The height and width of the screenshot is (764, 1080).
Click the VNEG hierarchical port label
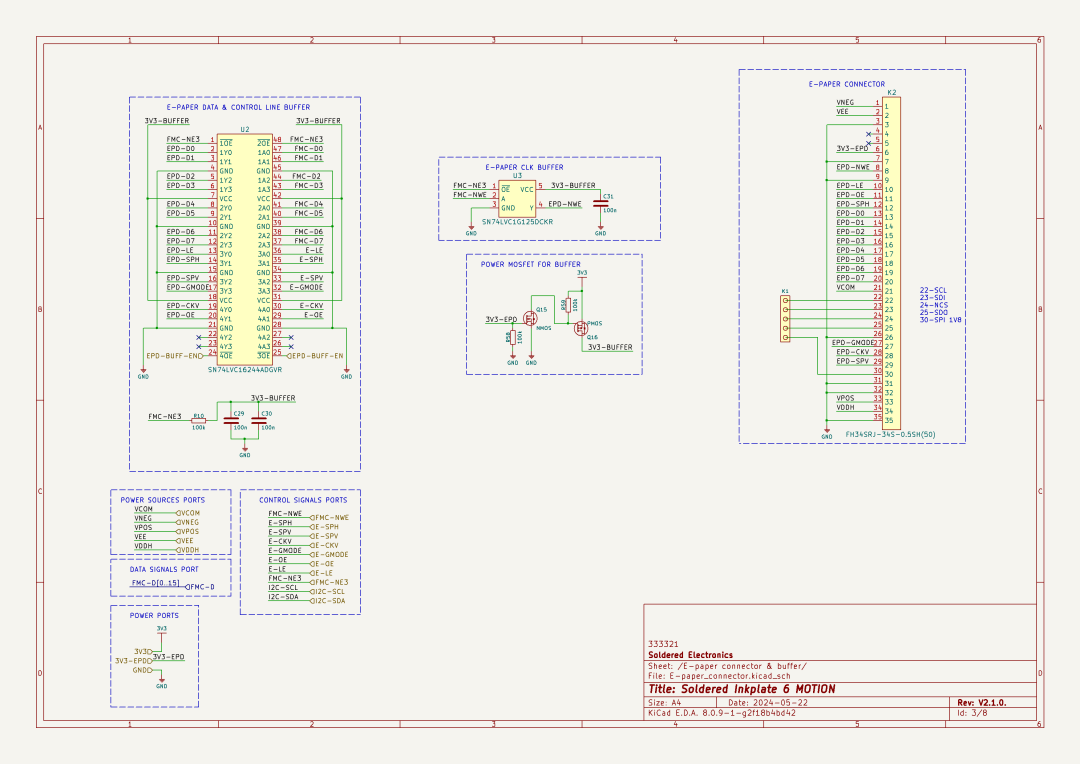(x=188, y=522)
